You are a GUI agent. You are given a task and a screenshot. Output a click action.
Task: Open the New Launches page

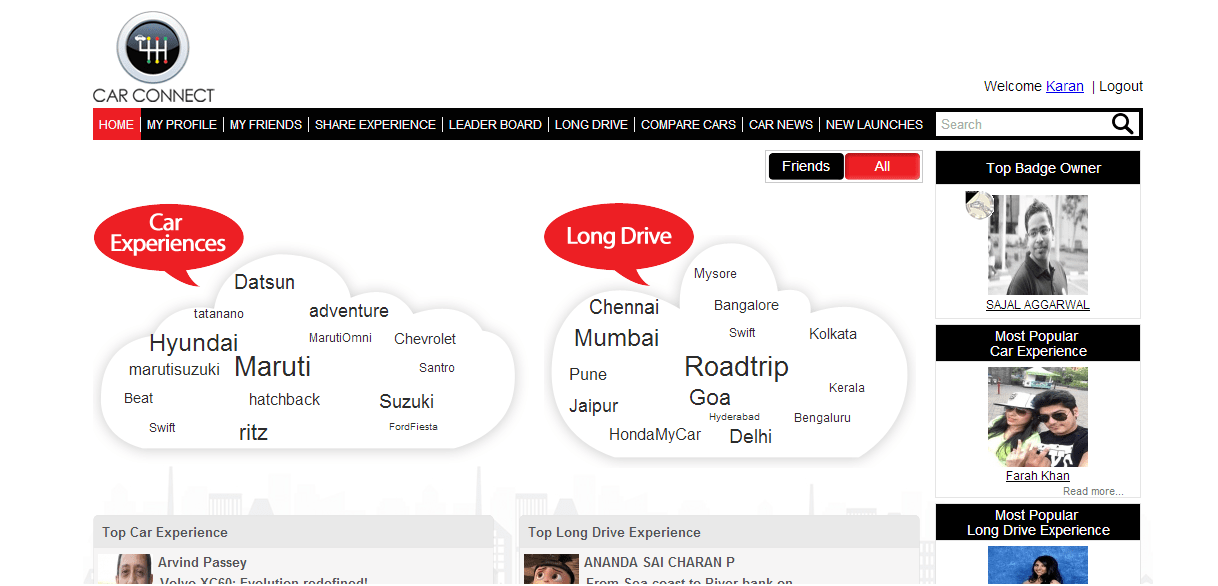click(x=874, y=125)
